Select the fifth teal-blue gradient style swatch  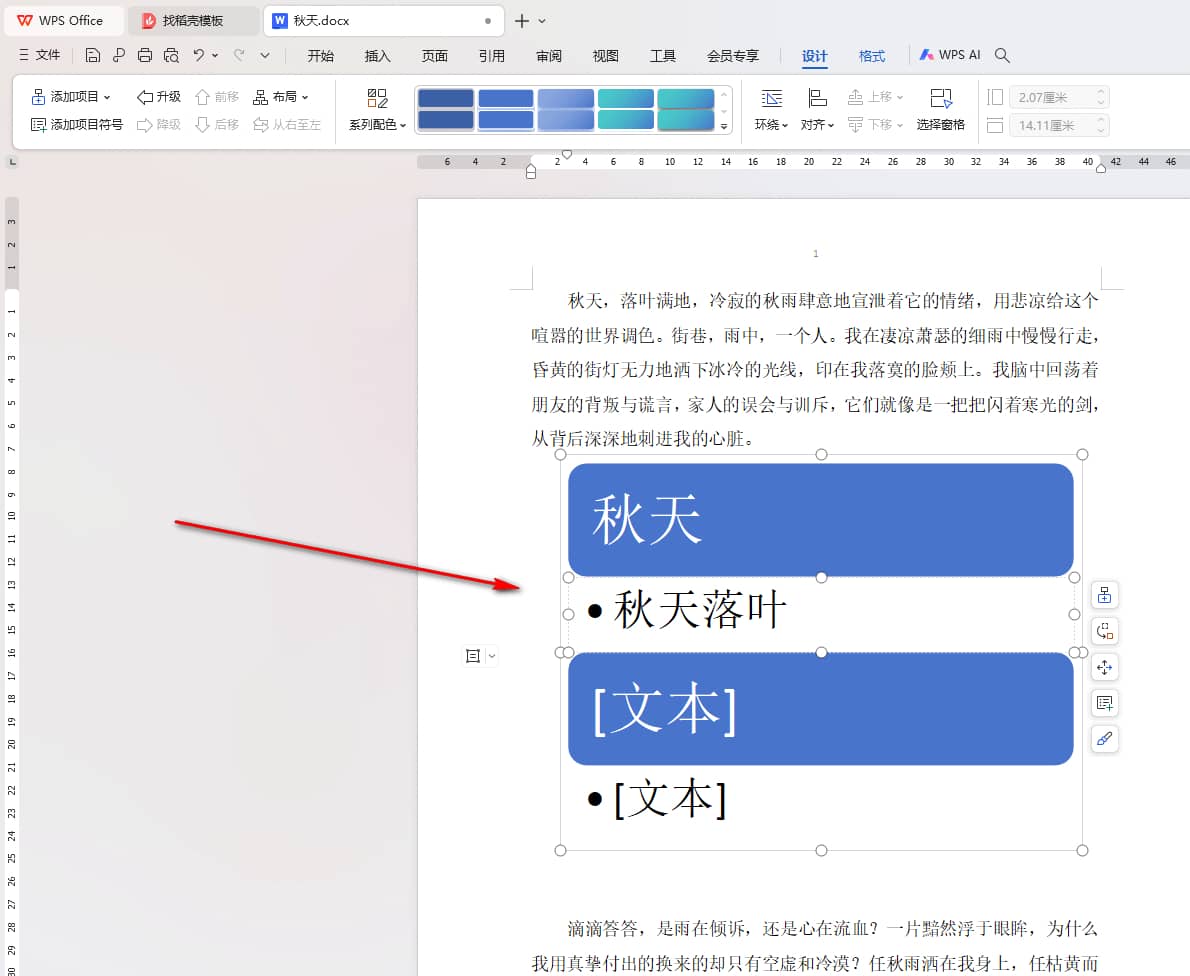pos(685,109)
